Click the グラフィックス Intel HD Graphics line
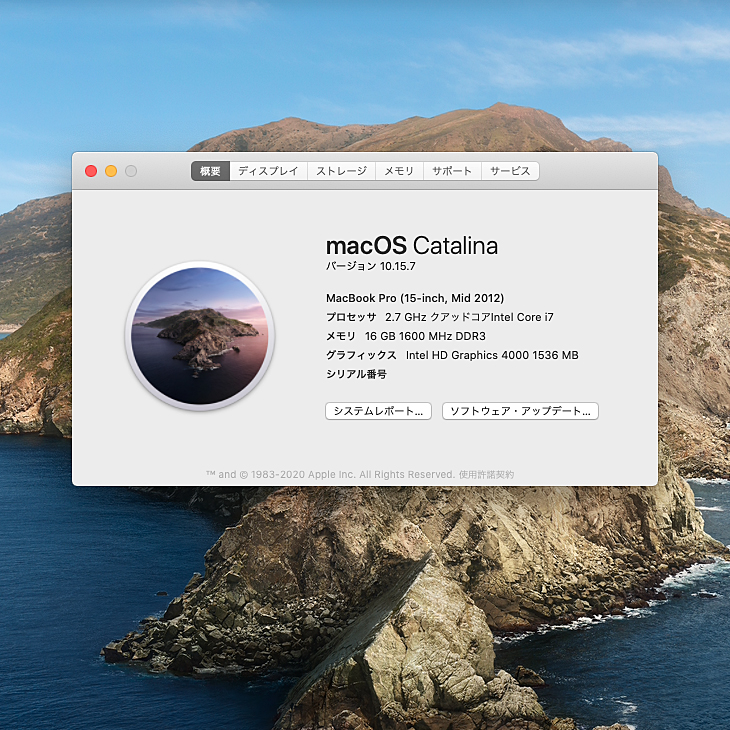 coord(452,355)
